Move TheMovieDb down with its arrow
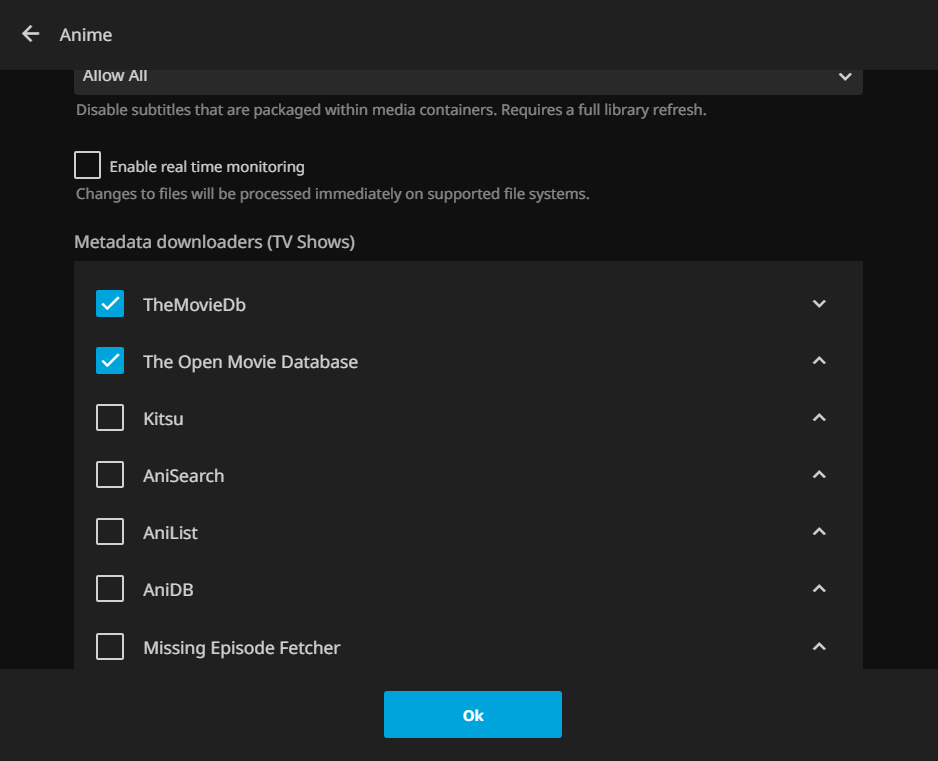Viewport: 938px width, 761px height. coord(819,304)
